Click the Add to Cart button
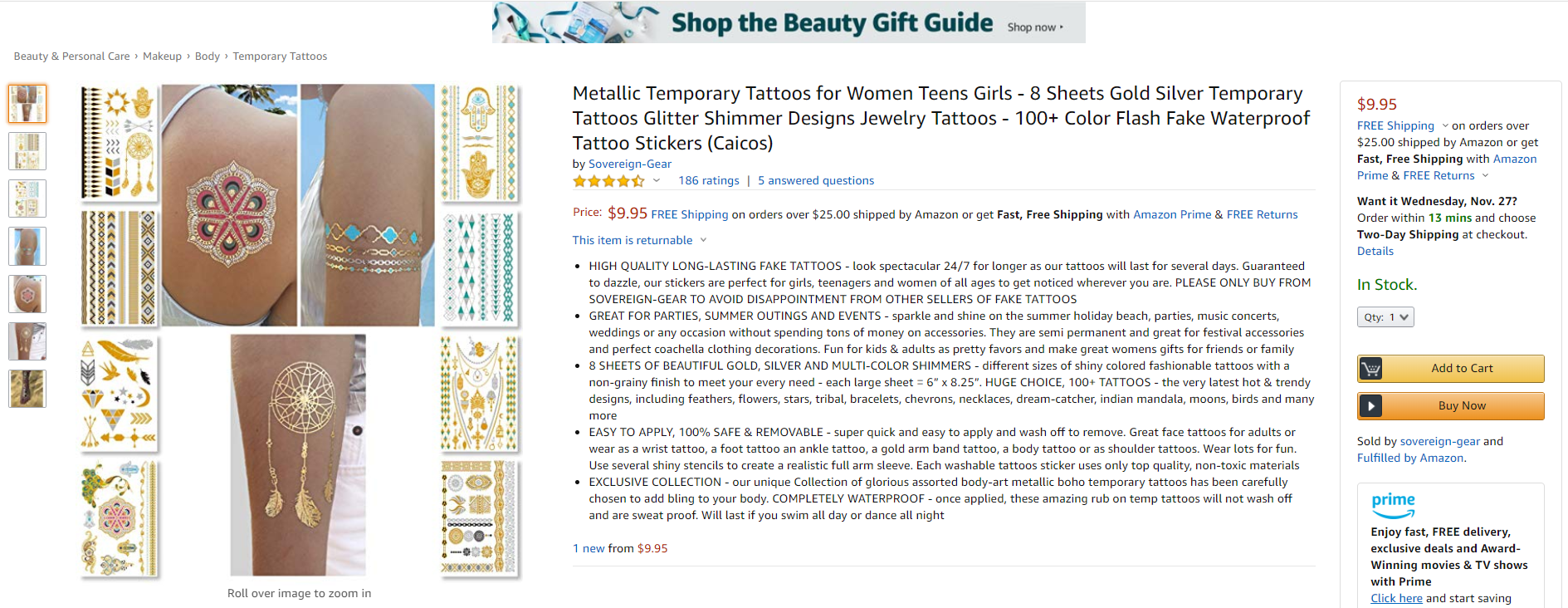The height and width of the screenshot is (608, 1568). (1461, 369)
